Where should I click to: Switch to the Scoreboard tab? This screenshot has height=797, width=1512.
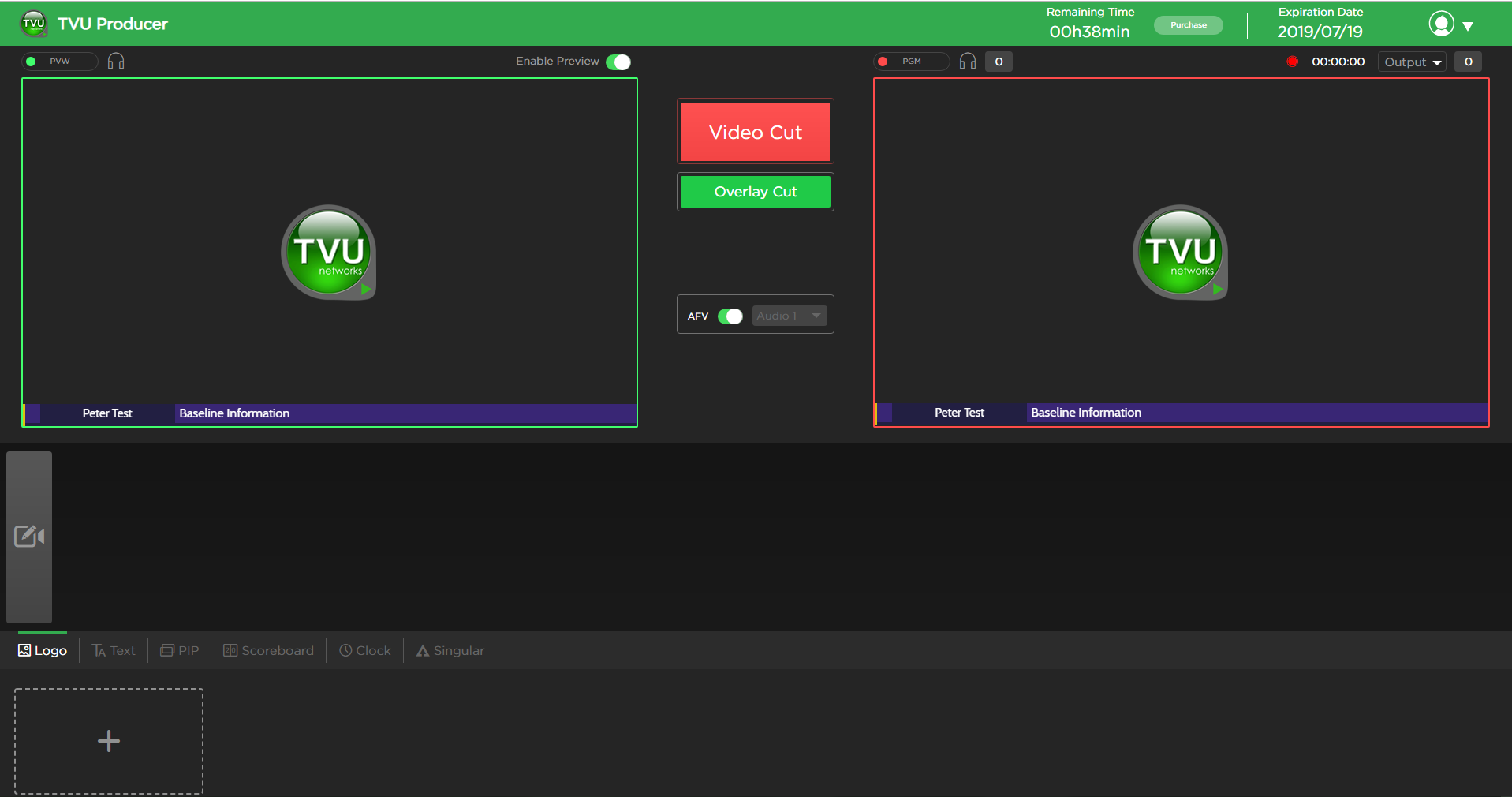point(269,650)
